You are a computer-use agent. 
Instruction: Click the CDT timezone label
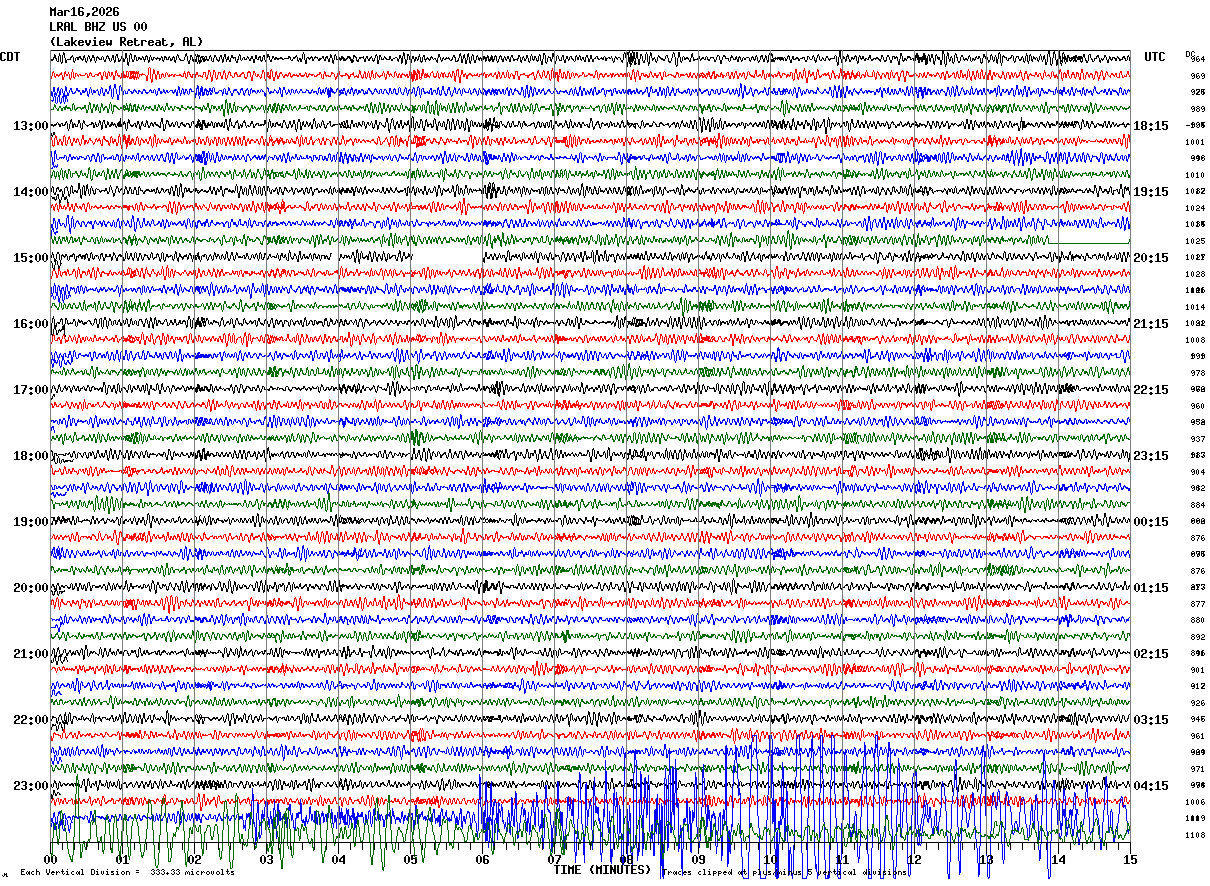click(x=10, y=57)
